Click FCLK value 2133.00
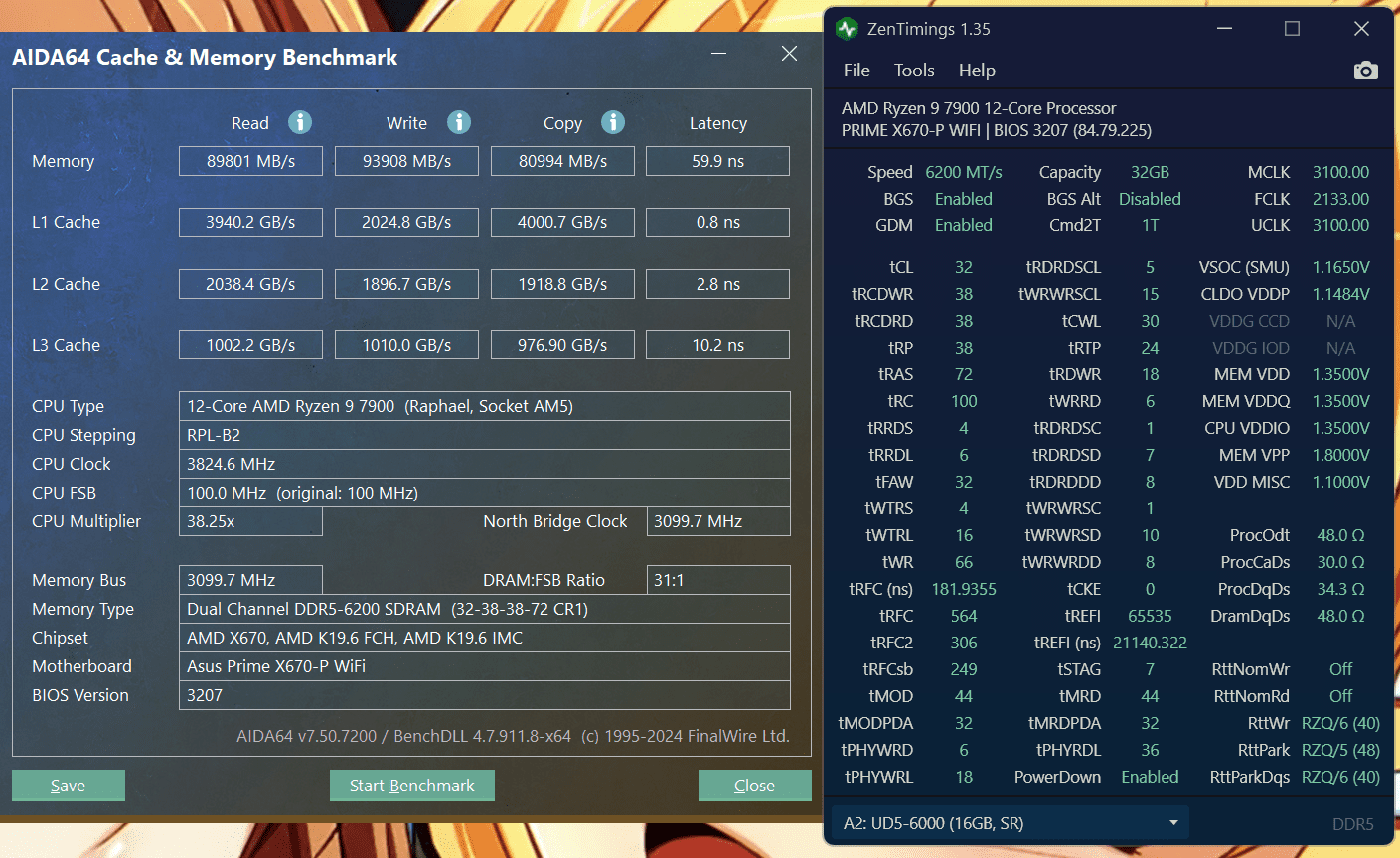The height and width of the screenshot is (858, 1400). coord(1340,199)
